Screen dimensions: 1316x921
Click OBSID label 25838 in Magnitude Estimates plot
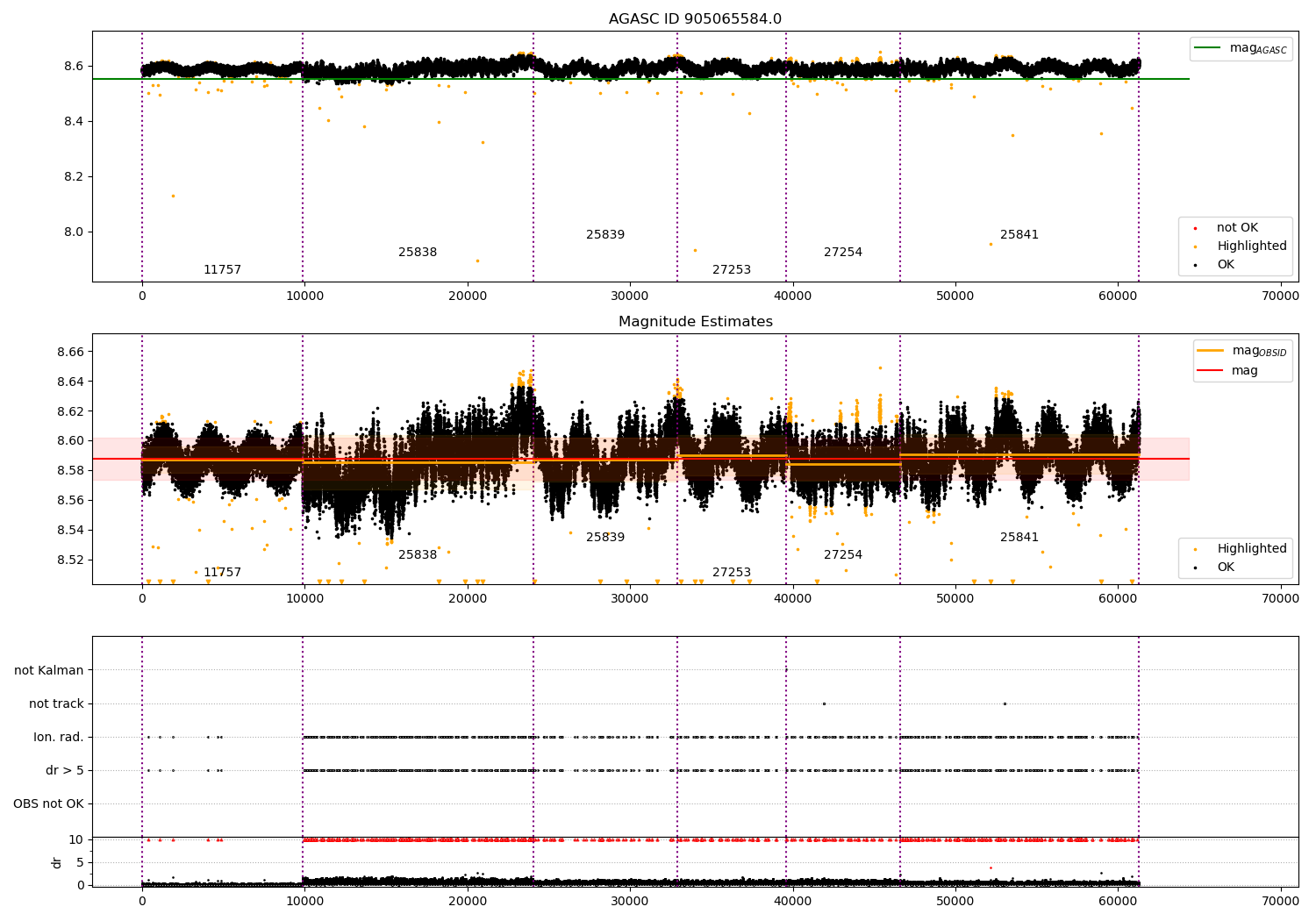pos(418,555)
